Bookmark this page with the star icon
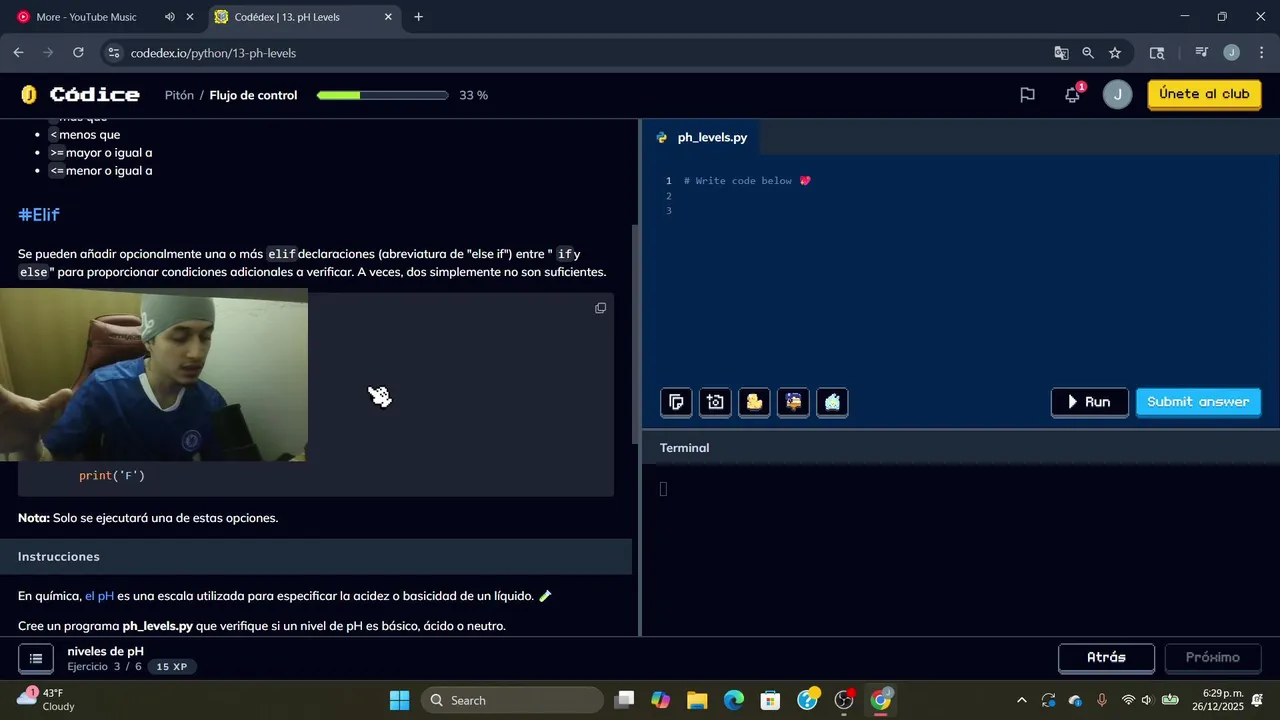 1115,53
